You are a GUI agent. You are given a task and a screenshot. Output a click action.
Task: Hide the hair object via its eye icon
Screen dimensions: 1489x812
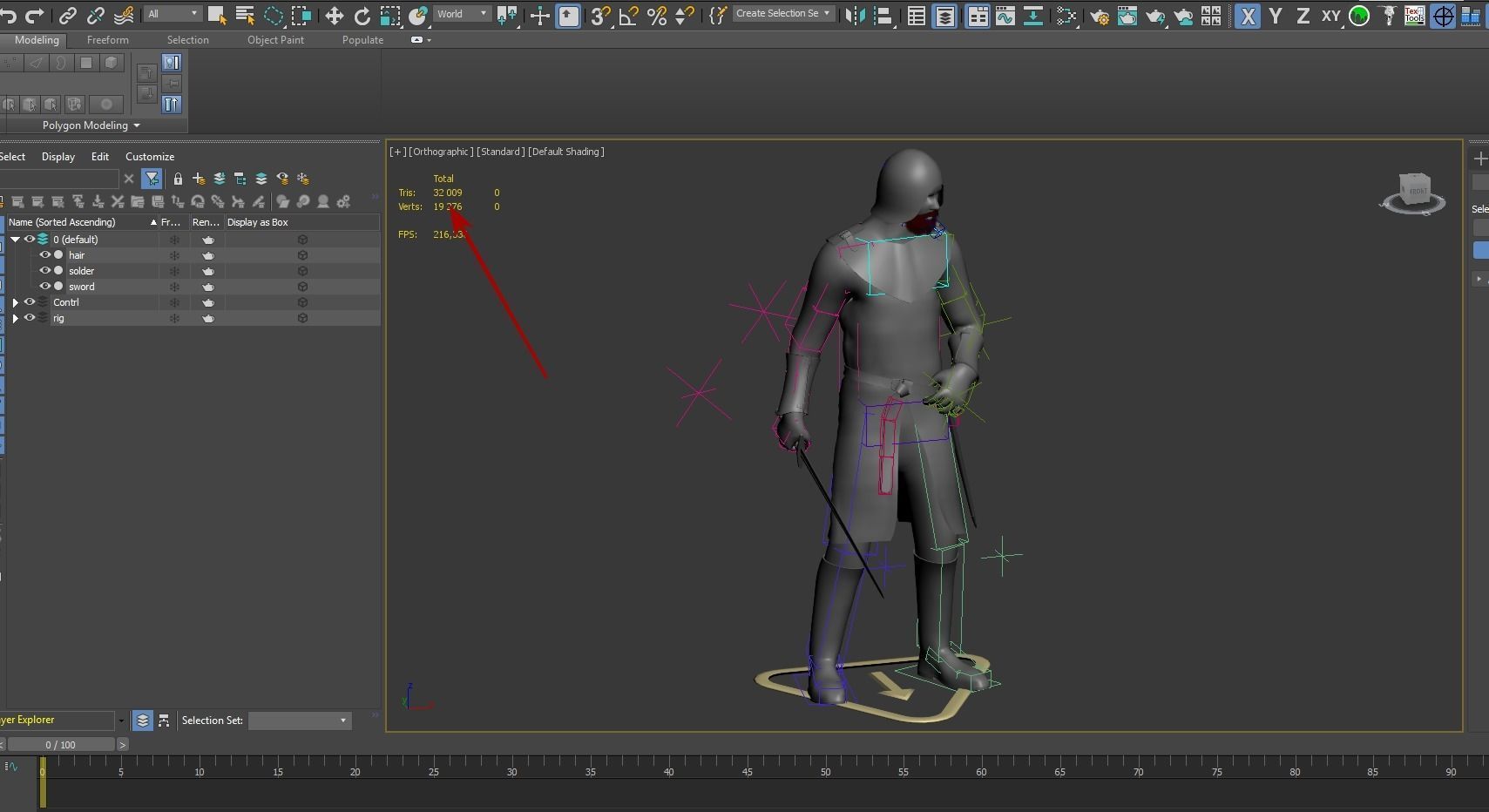click(45, 255)
